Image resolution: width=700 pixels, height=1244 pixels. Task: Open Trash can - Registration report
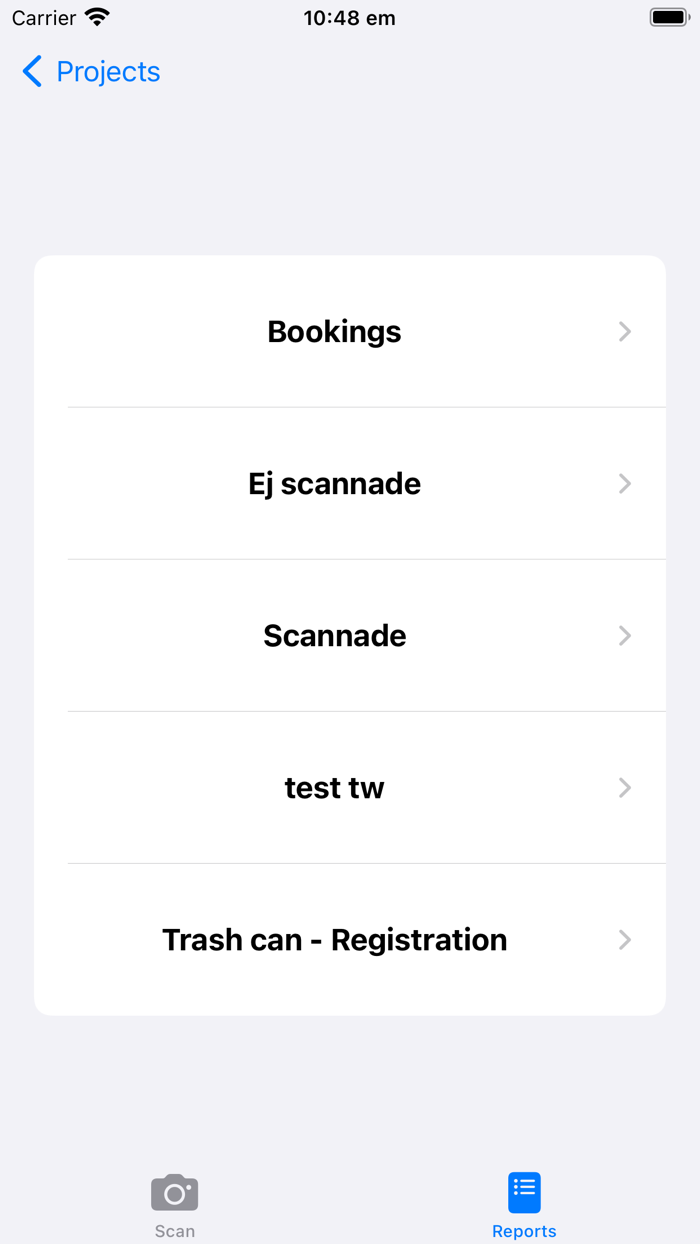tap(334, 940)
